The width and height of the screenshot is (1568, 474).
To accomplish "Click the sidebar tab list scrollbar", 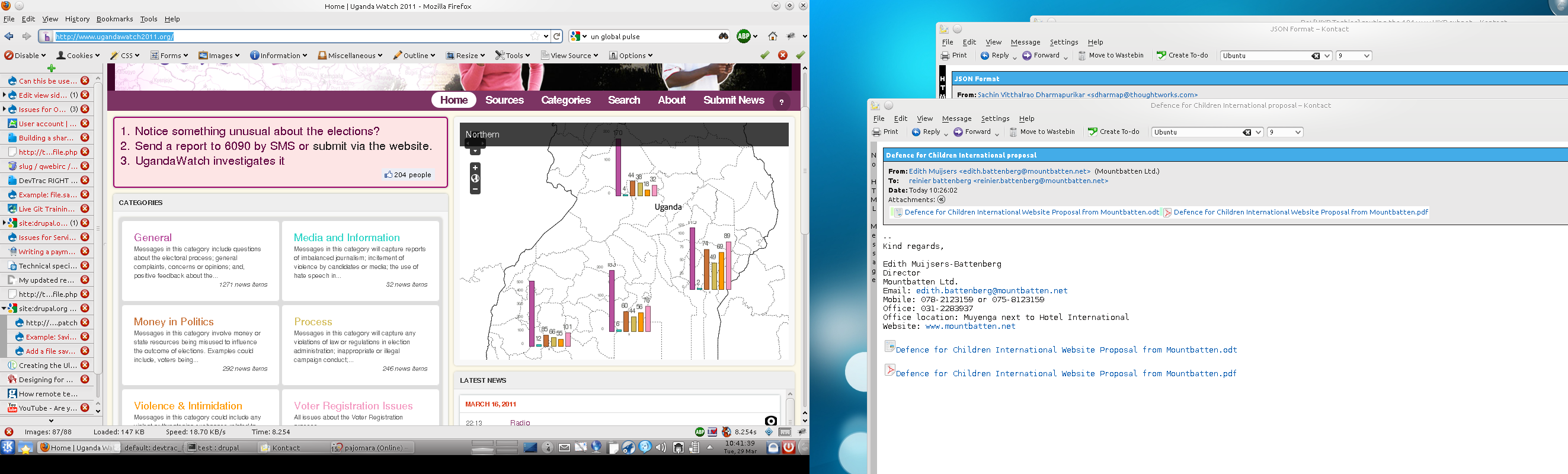I will point(98,228).
